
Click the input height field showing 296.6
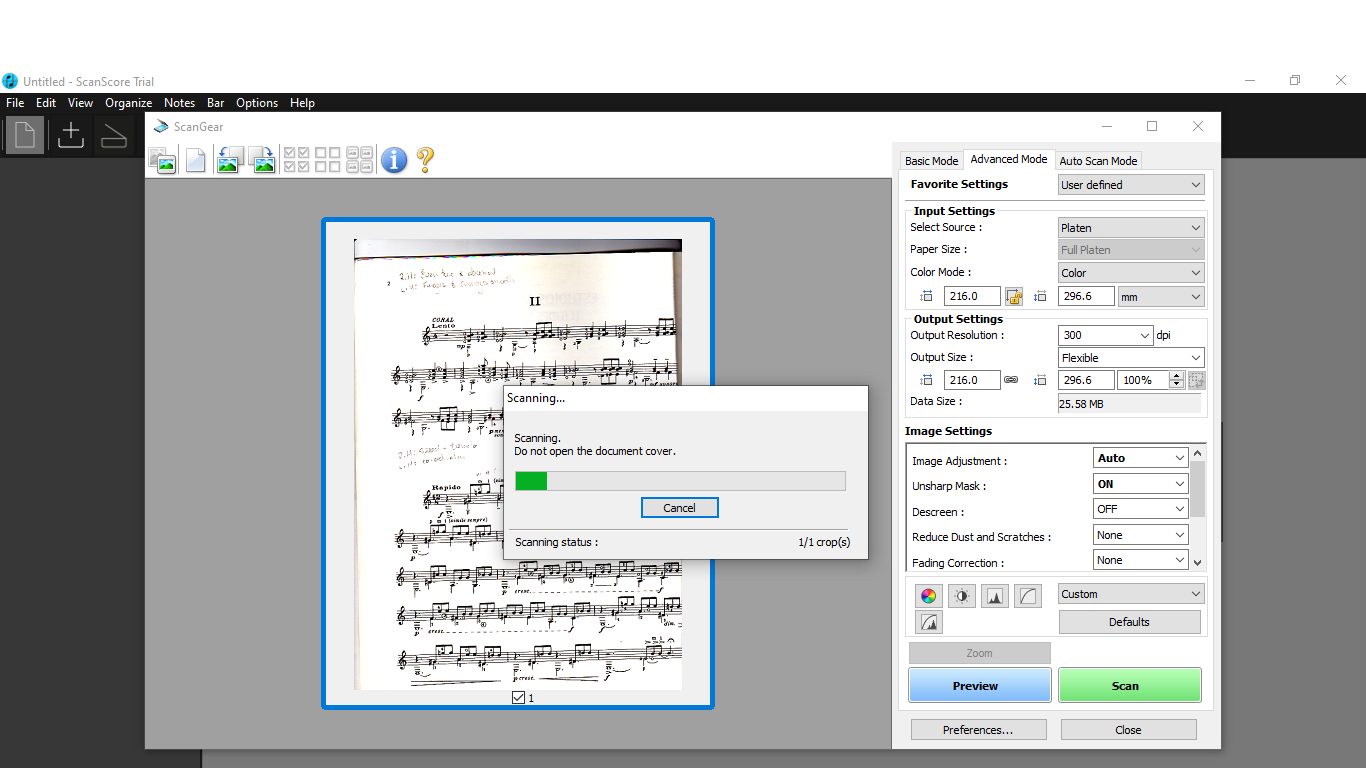pyautogui.click(x=1086, y=296)
